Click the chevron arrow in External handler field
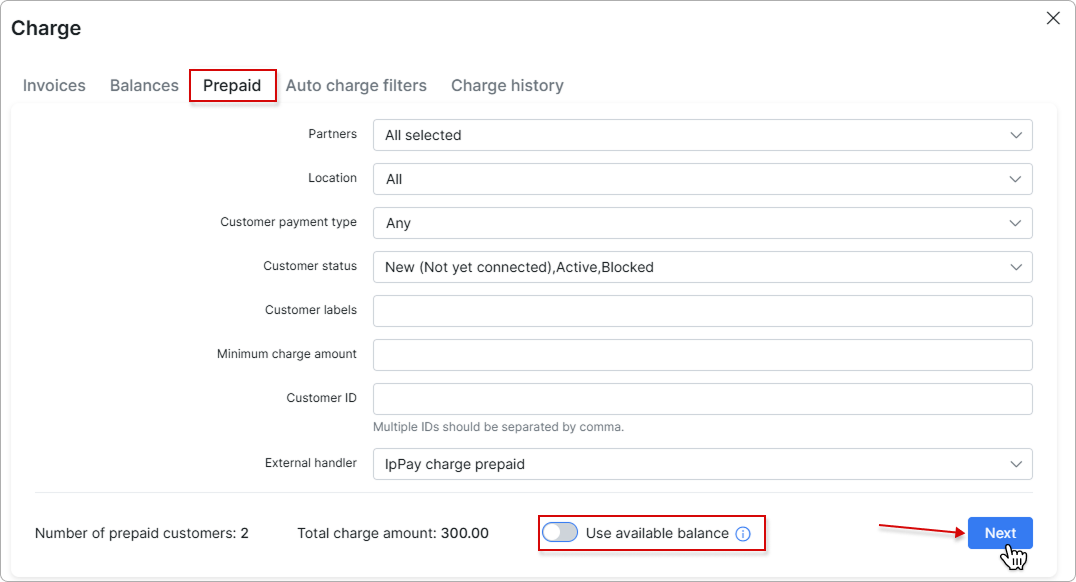 point(1016,464)
